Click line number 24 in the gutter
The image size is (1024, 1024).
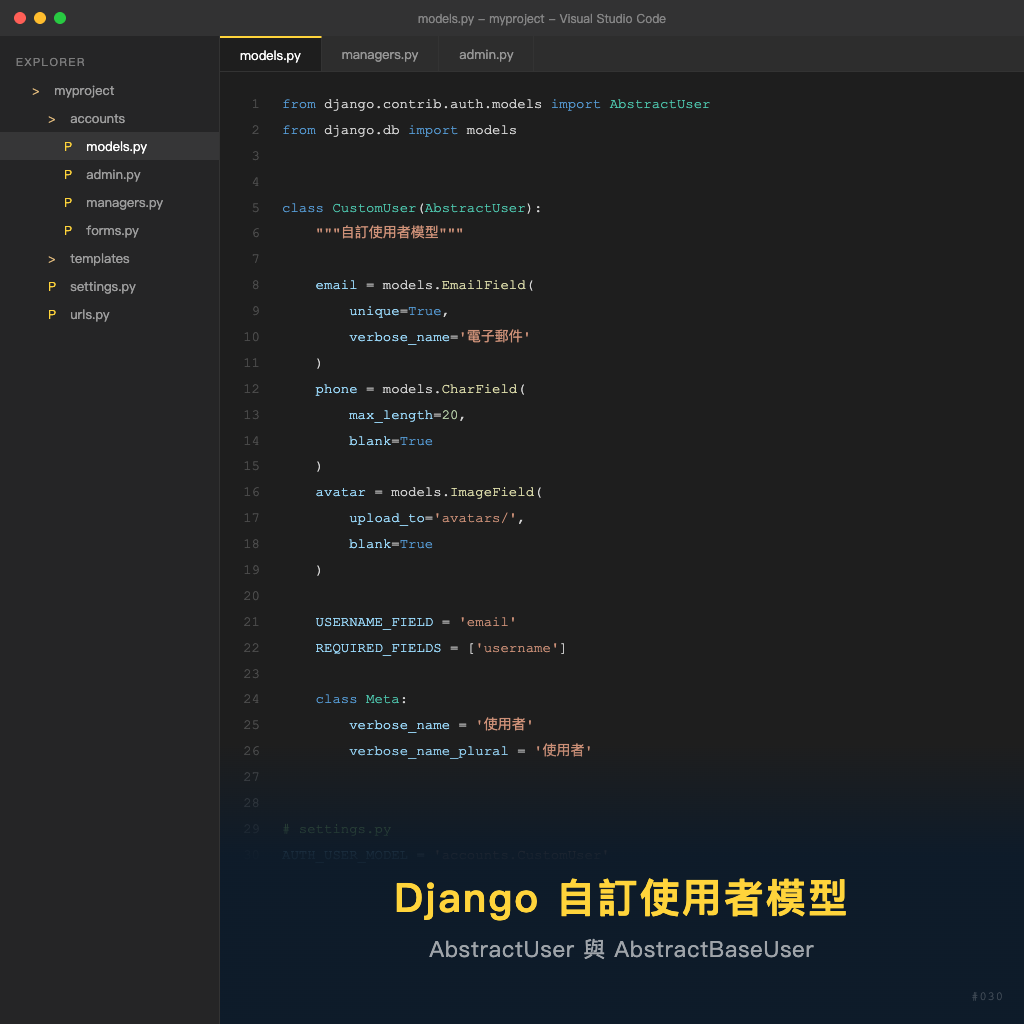click(251, 699)
